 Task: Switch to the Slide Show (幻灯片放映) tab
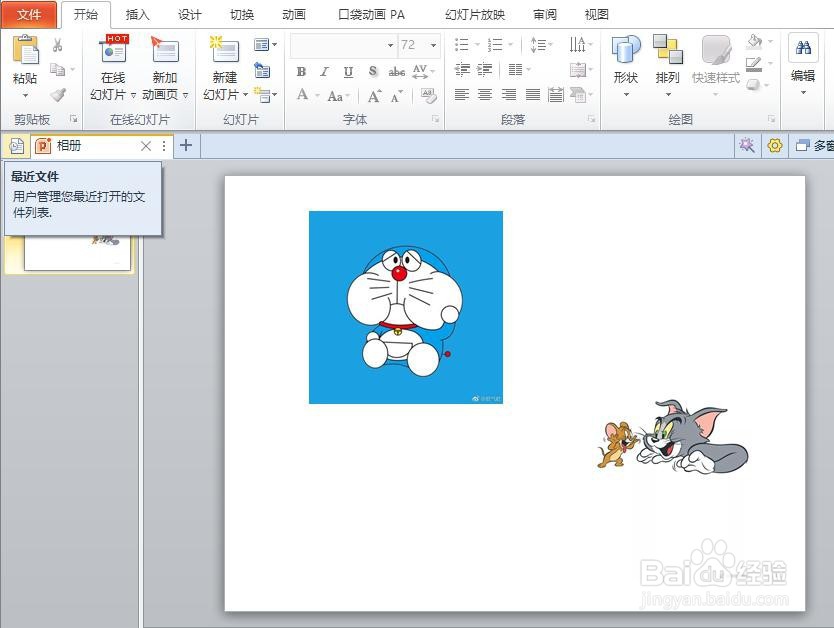475,14
